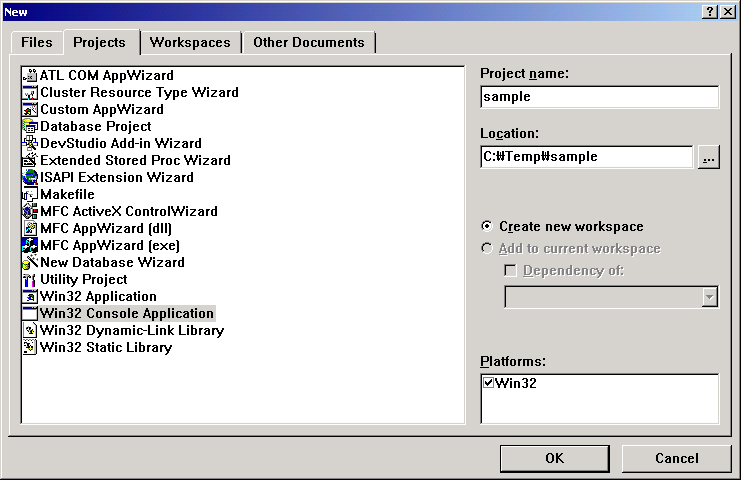The width and height of the screenshot is (741, 480).
Task: Switch to the Files tab
Action: click(x=36, y=43)
